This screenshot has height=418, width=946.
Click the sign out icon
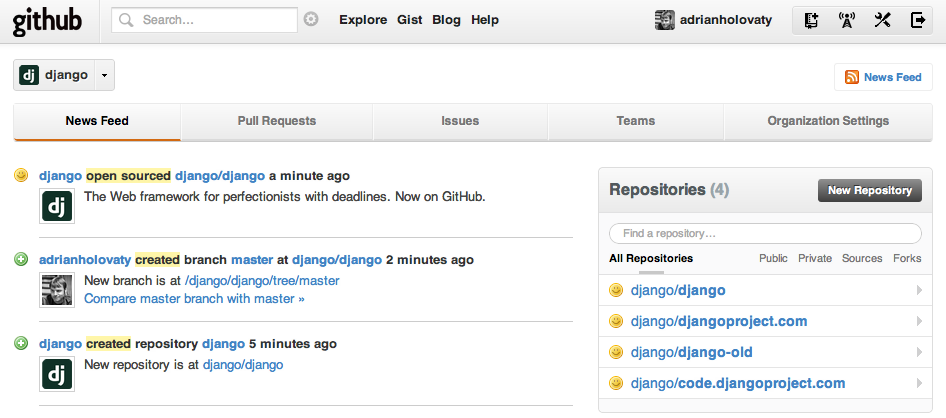[x=917, y=20]
